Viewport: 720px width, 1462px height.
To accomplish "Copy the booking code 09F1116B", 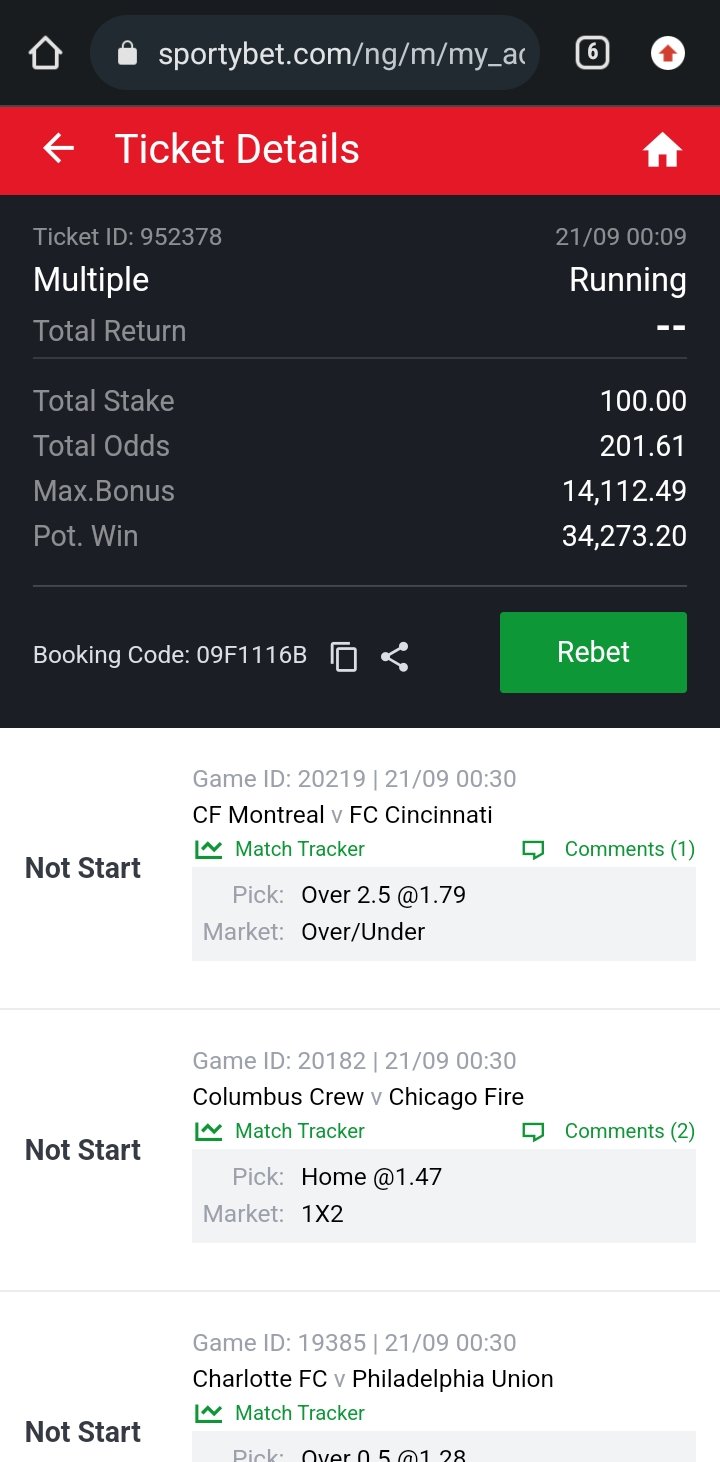I will click(x=344, y=656).
